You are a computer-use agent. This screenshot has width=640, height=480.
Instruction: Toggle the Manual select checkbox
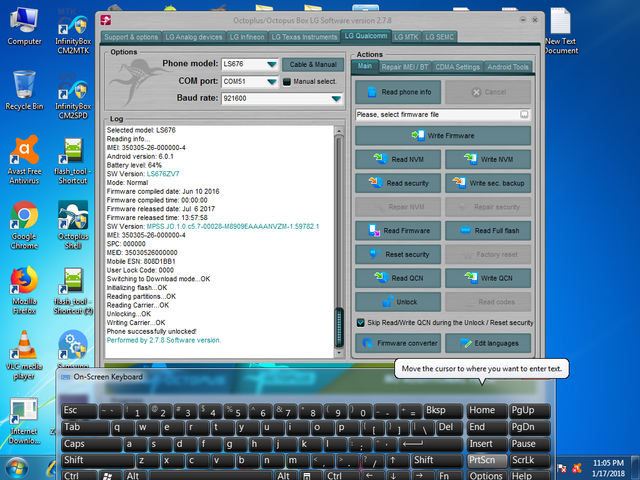[287, 82]
